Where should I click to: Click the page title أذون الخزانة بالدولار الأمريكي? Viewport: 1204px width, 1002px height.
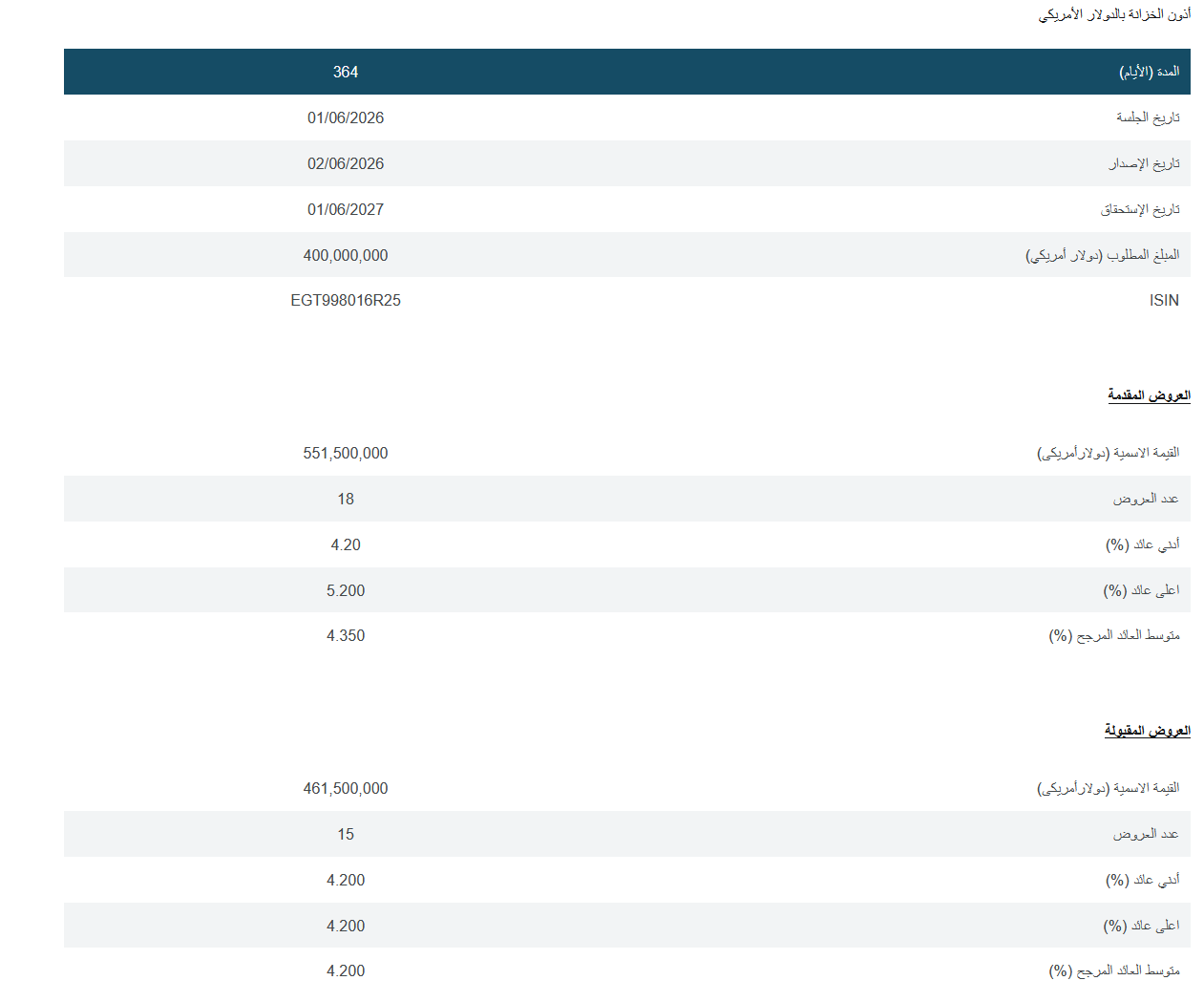[x=1114, y=14]
